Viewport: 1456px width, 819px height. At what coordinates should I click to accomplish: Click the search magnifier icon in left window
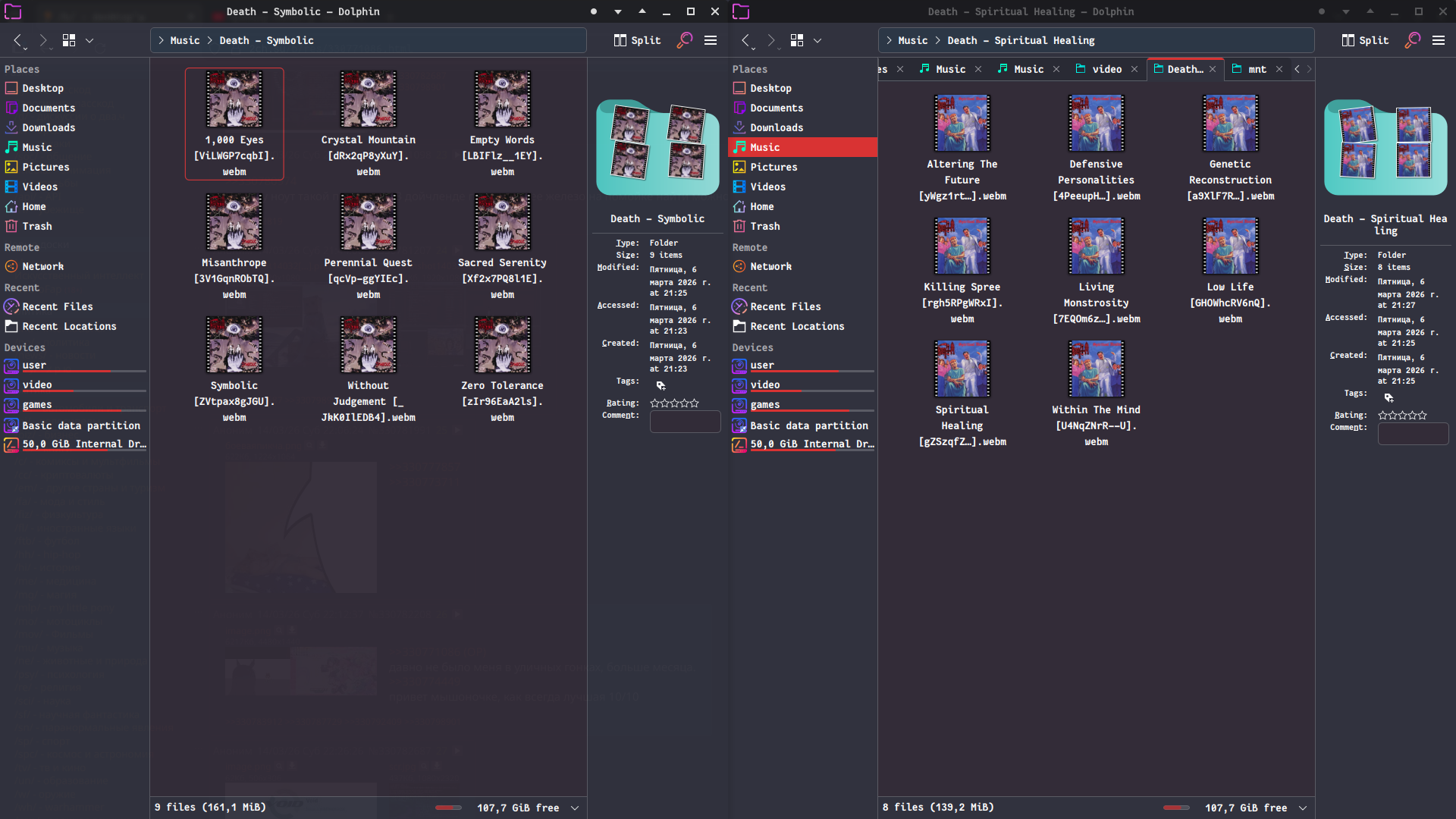(684, 40)
